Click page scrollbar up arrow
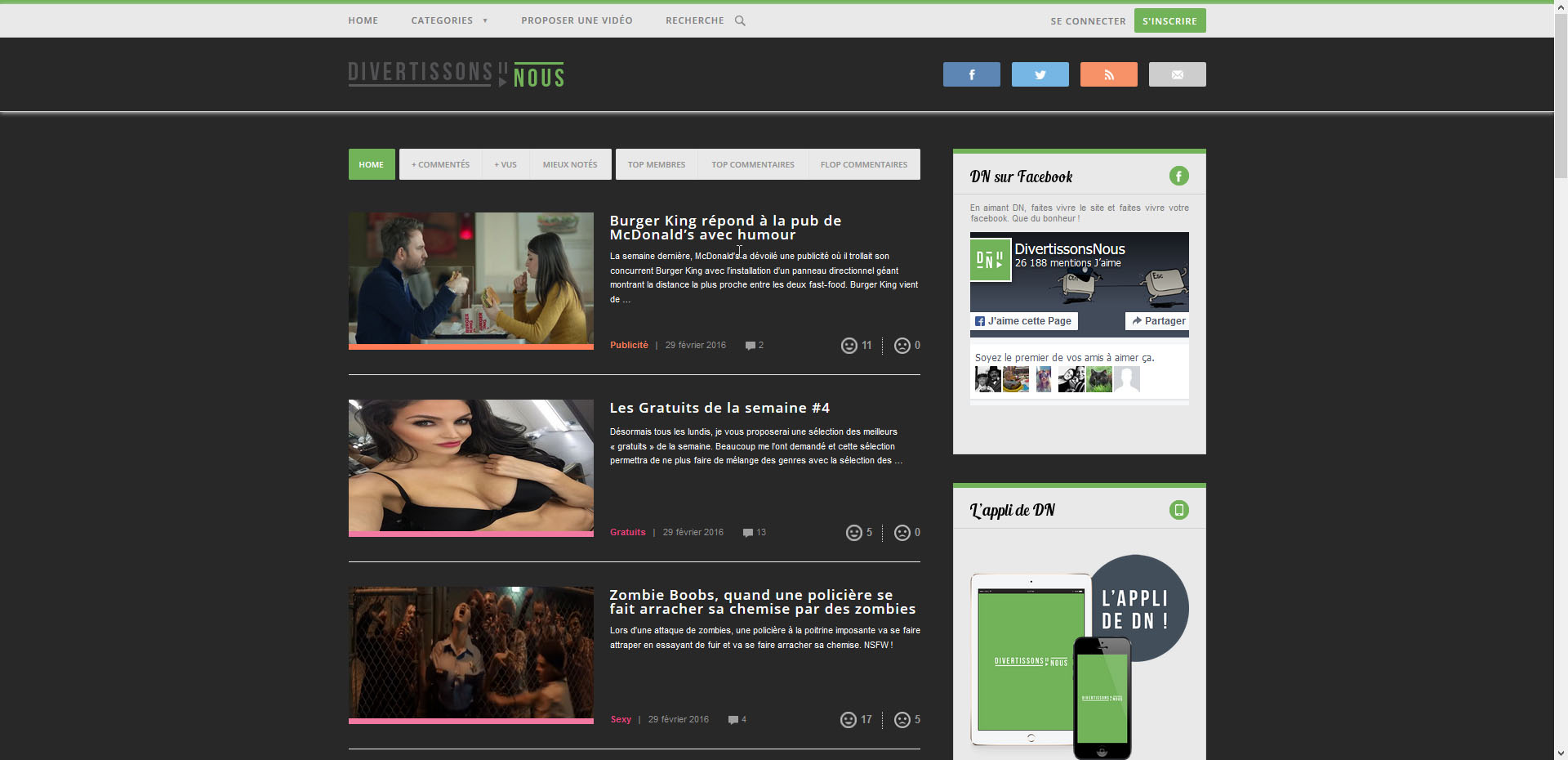This screenshot has width=1568, height=760. 1561,7
